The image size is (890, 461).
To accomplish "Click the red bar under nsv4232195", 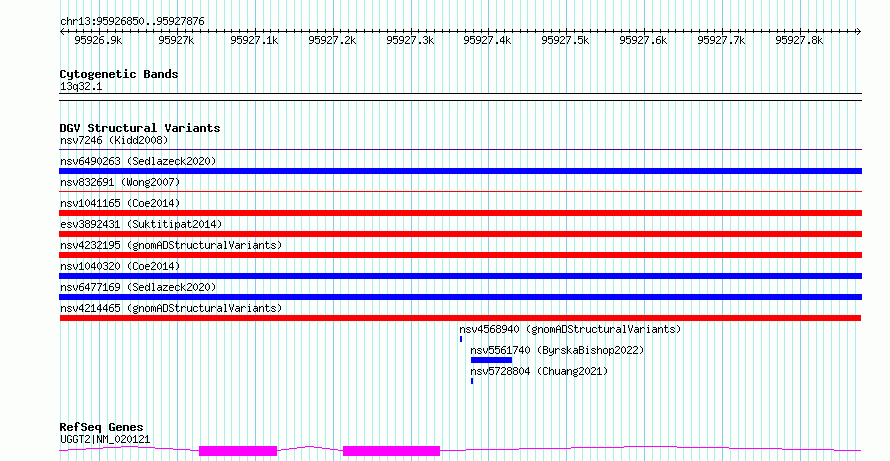I will click(x=460, y=255).
